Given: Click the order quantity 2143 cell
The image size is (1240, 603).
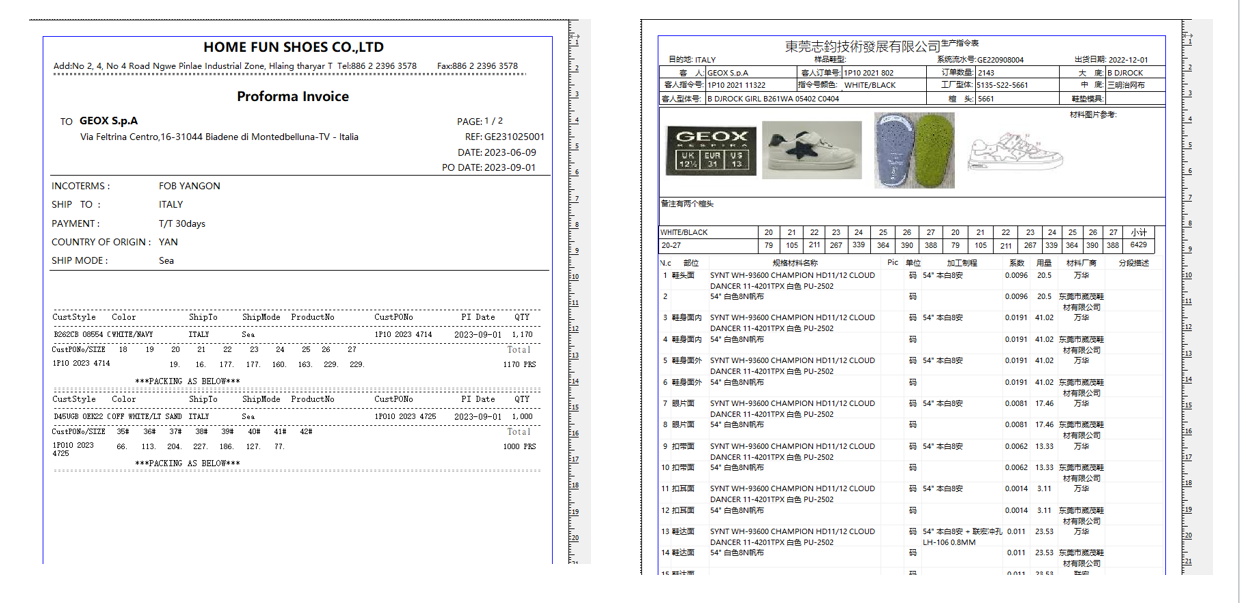Looking at the screenshot, I should click(x=986, y=73).
